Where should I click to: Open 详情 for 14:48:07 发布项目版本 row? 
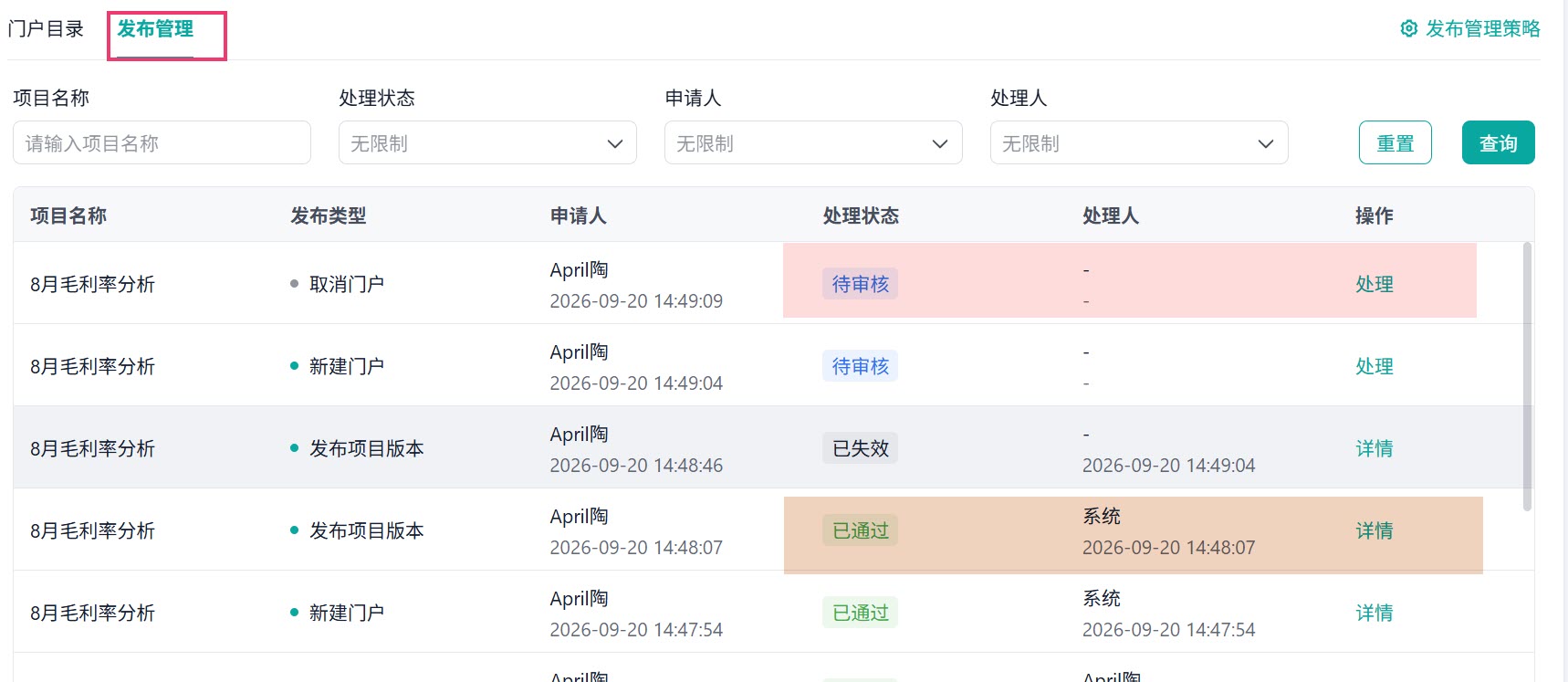pyautogui.click(x=1374, y=530)
